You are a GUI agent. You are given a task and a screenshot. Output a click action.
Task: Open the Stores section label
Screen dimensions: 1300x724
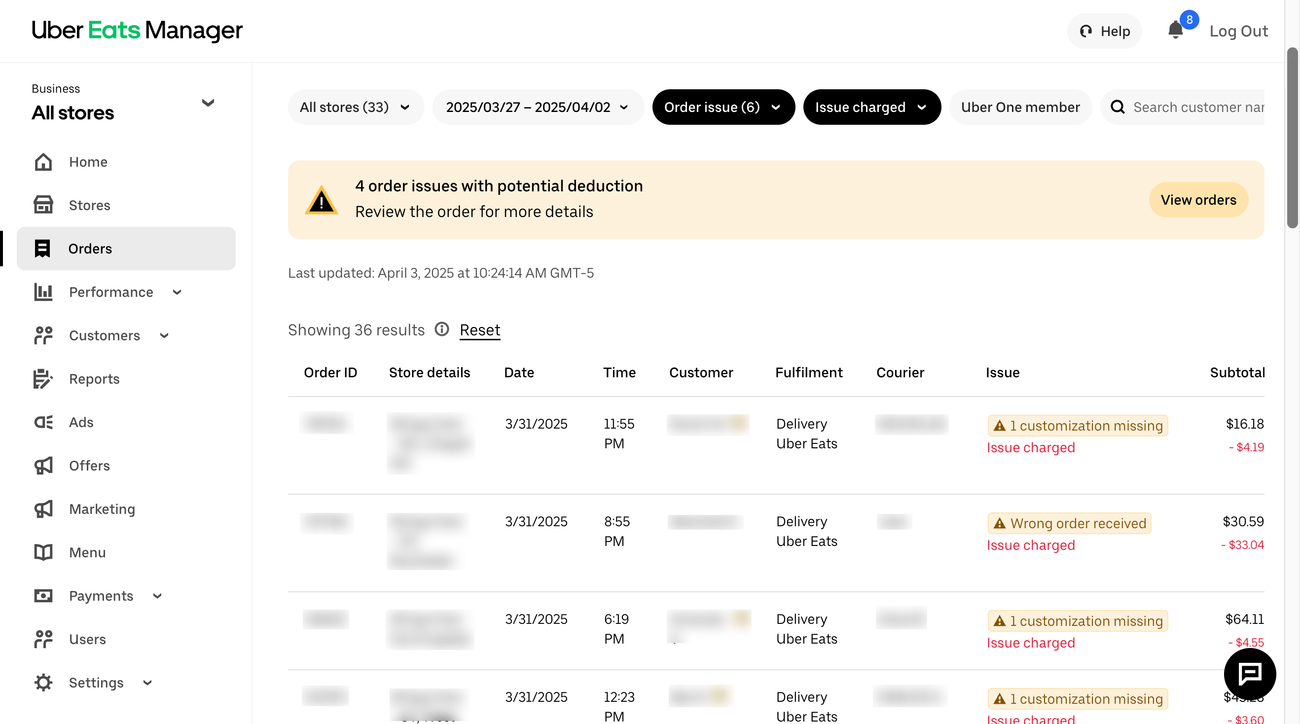[90, 205]
